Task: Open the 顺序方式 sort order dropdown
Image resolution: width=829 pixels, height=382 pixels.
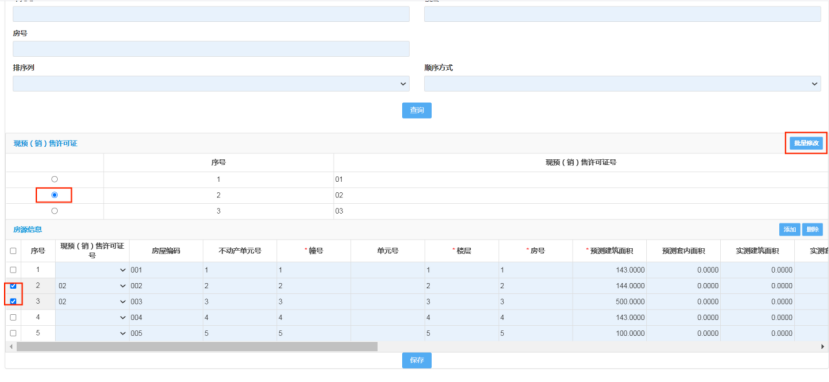Action: pos(622,83)
